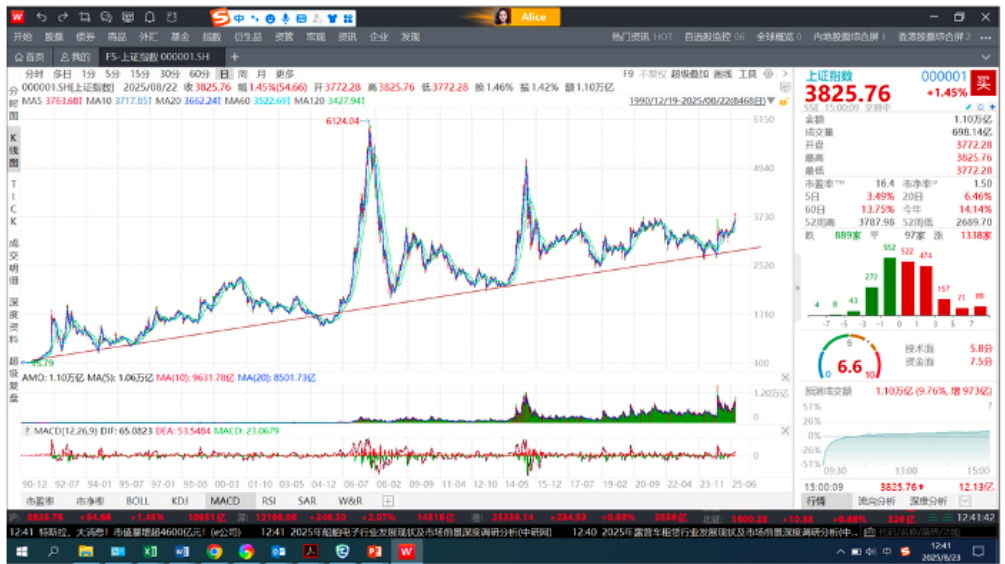Open the Word icon in taskbar
Screen dimensions: 1005x564
tap(182, 551)
